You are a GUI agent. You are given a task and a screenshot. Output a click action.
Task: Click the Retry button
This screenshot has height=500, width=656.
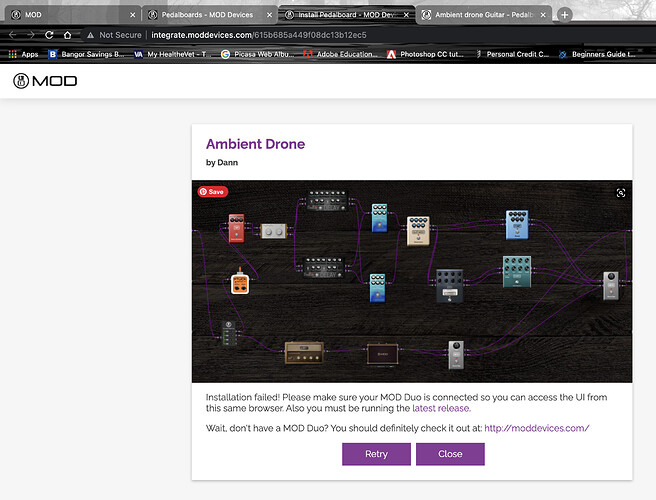click(376, 454)
